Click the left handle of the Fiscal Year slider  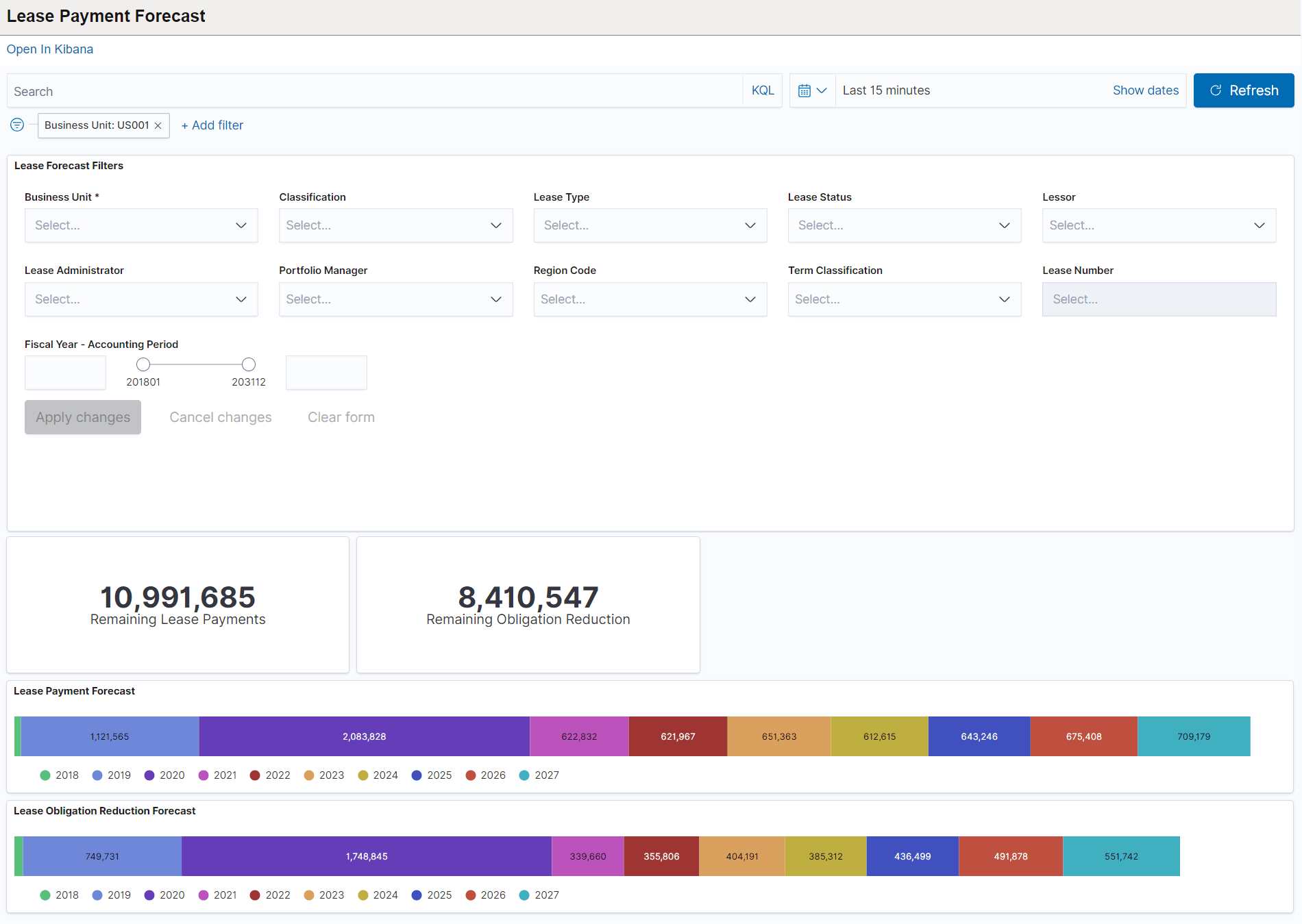coord(143,364)
